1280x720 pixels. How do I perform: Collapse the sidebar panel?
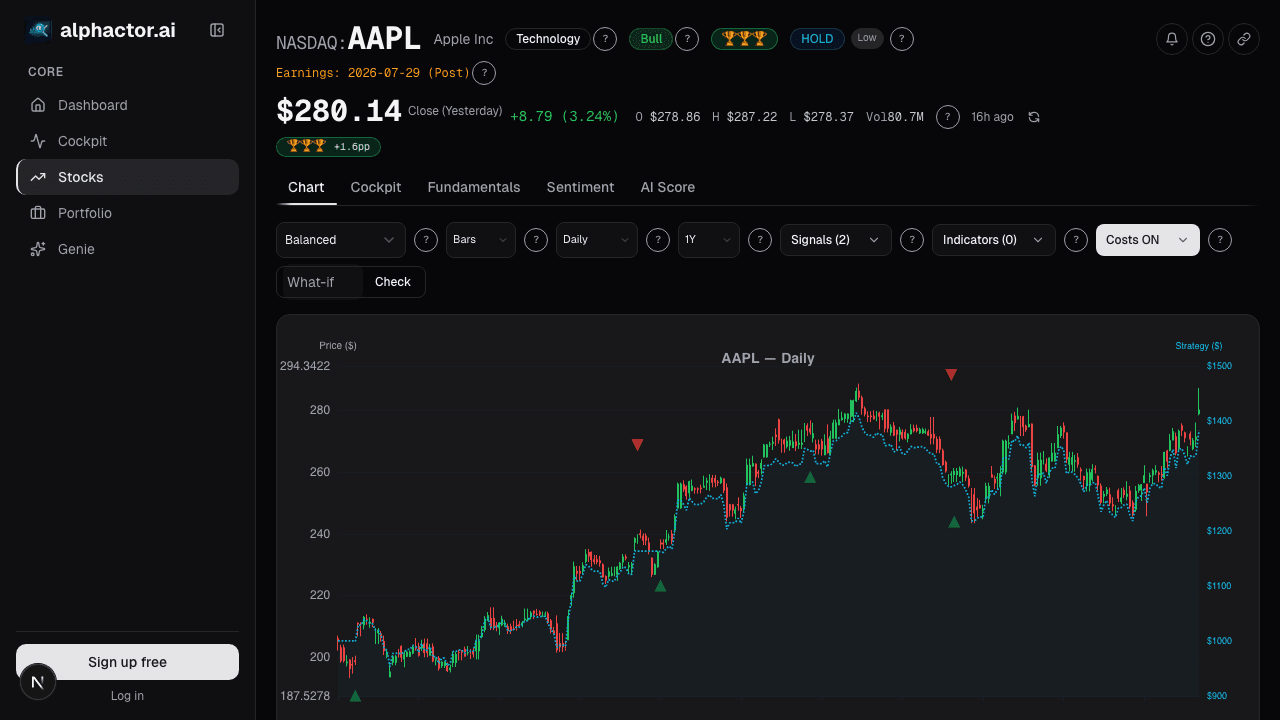coord(217,30)
